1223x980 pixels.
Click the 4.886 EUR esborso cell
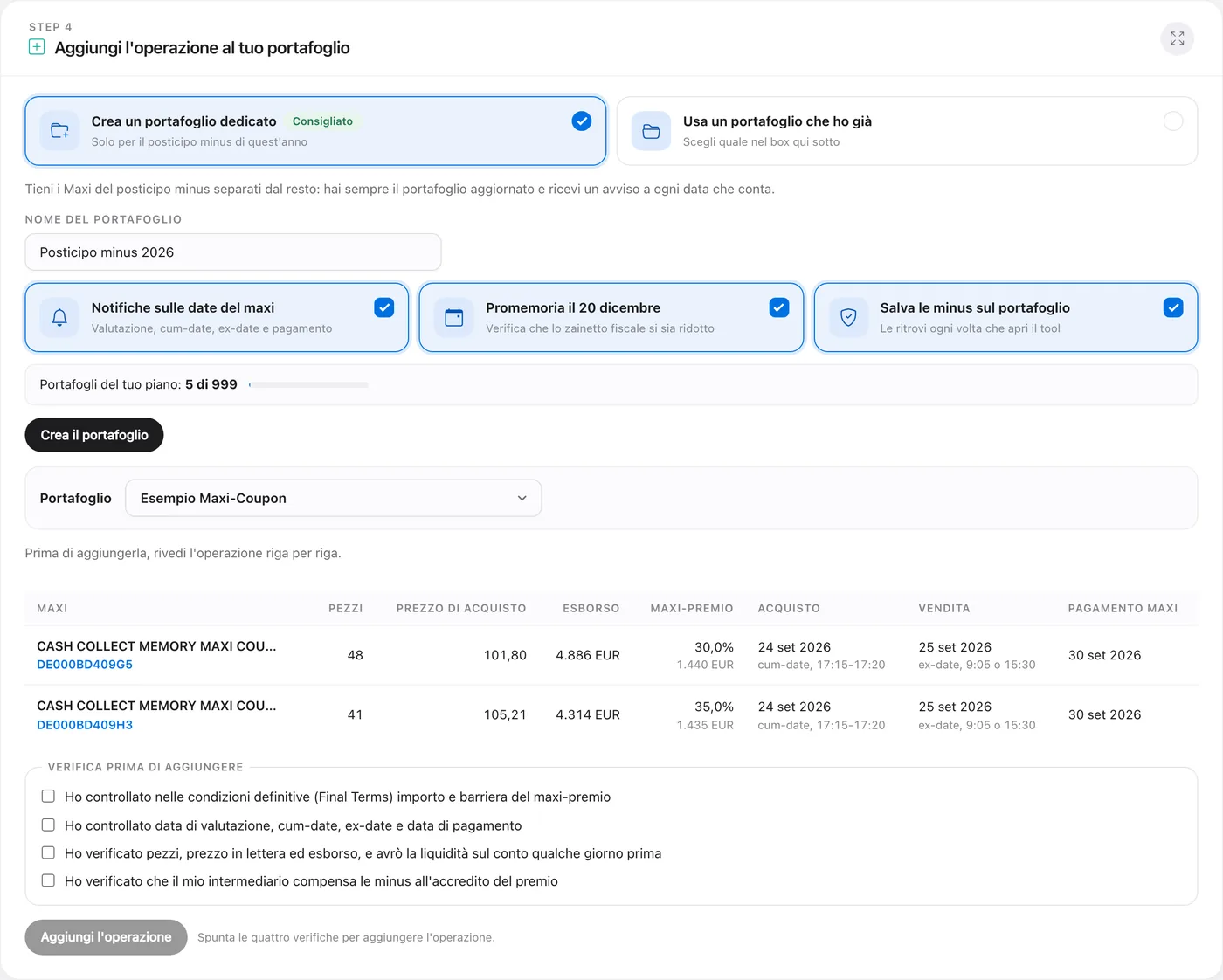tap(588, 655)
